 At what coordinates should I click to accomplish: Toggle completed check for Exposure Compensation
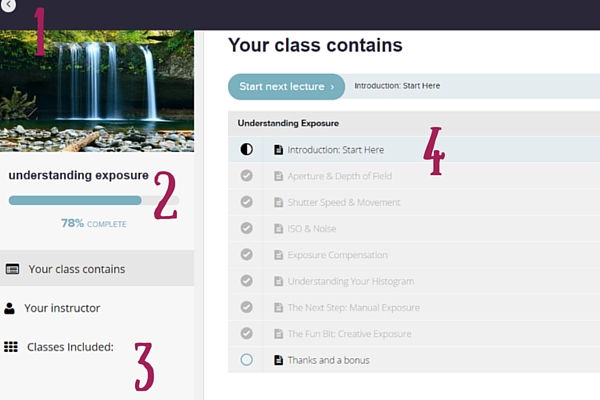tap(246, 255)
